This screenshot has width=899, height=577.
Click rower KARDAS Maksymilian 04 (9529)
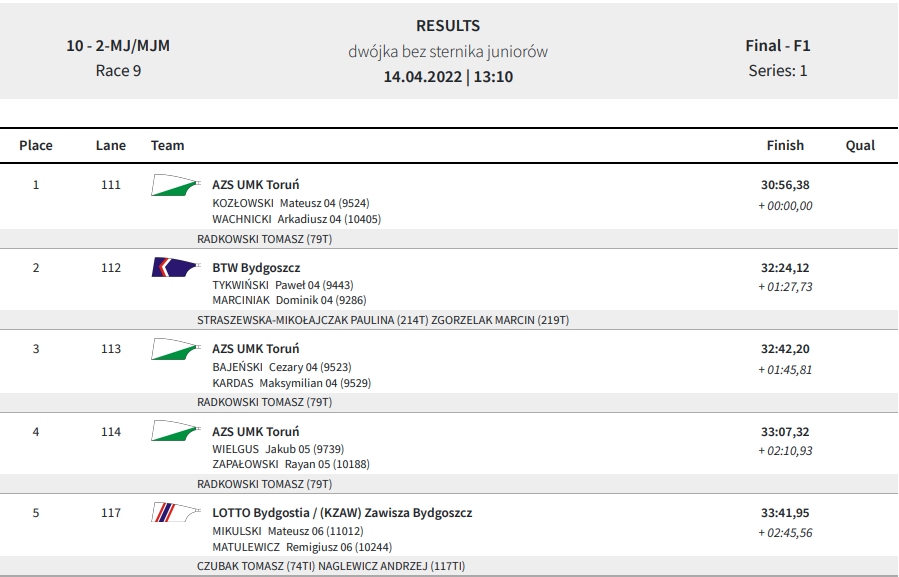tap(291, 383)
